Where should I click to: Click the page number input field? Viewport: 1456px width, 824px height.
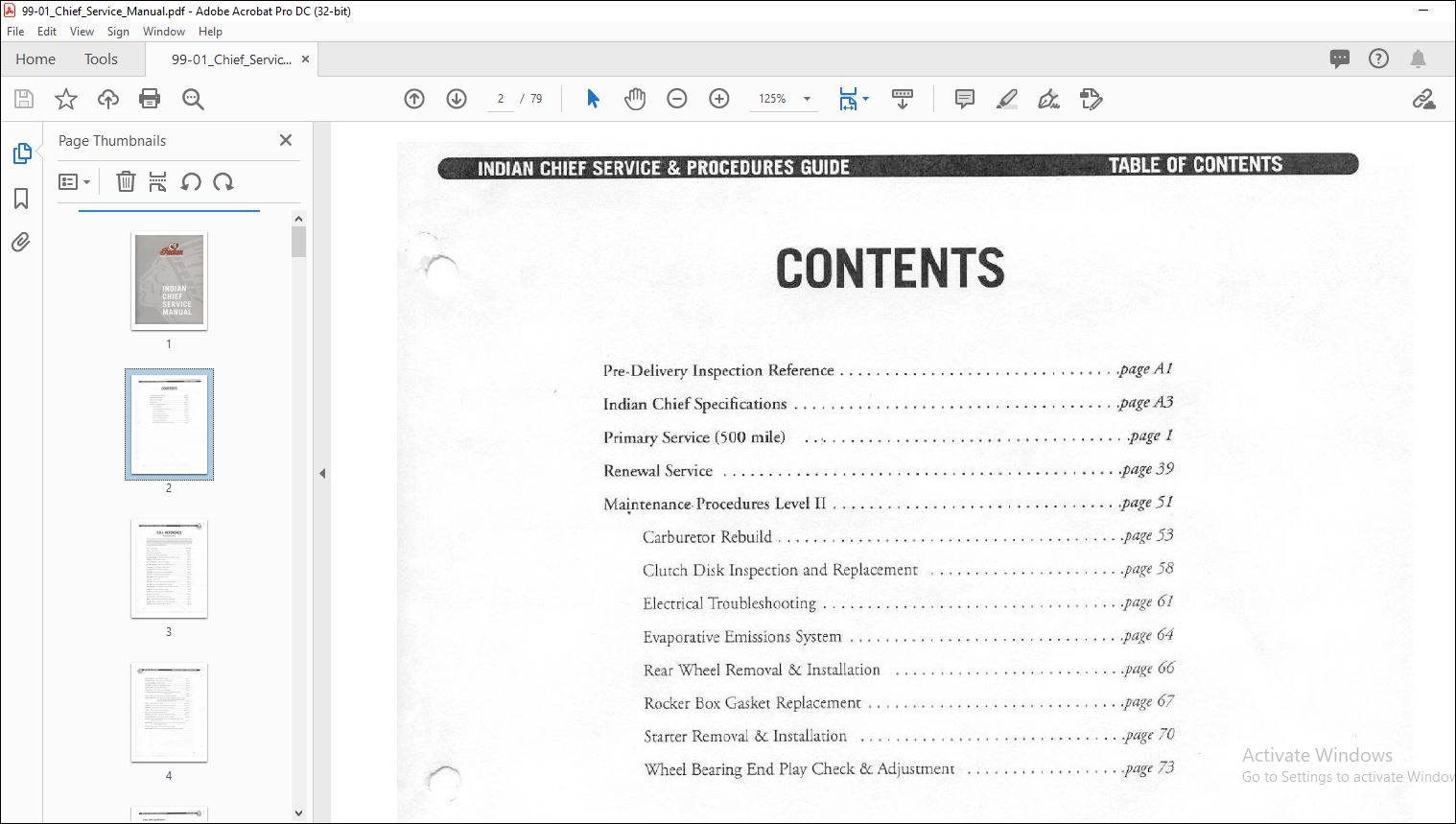coord(501,99)
